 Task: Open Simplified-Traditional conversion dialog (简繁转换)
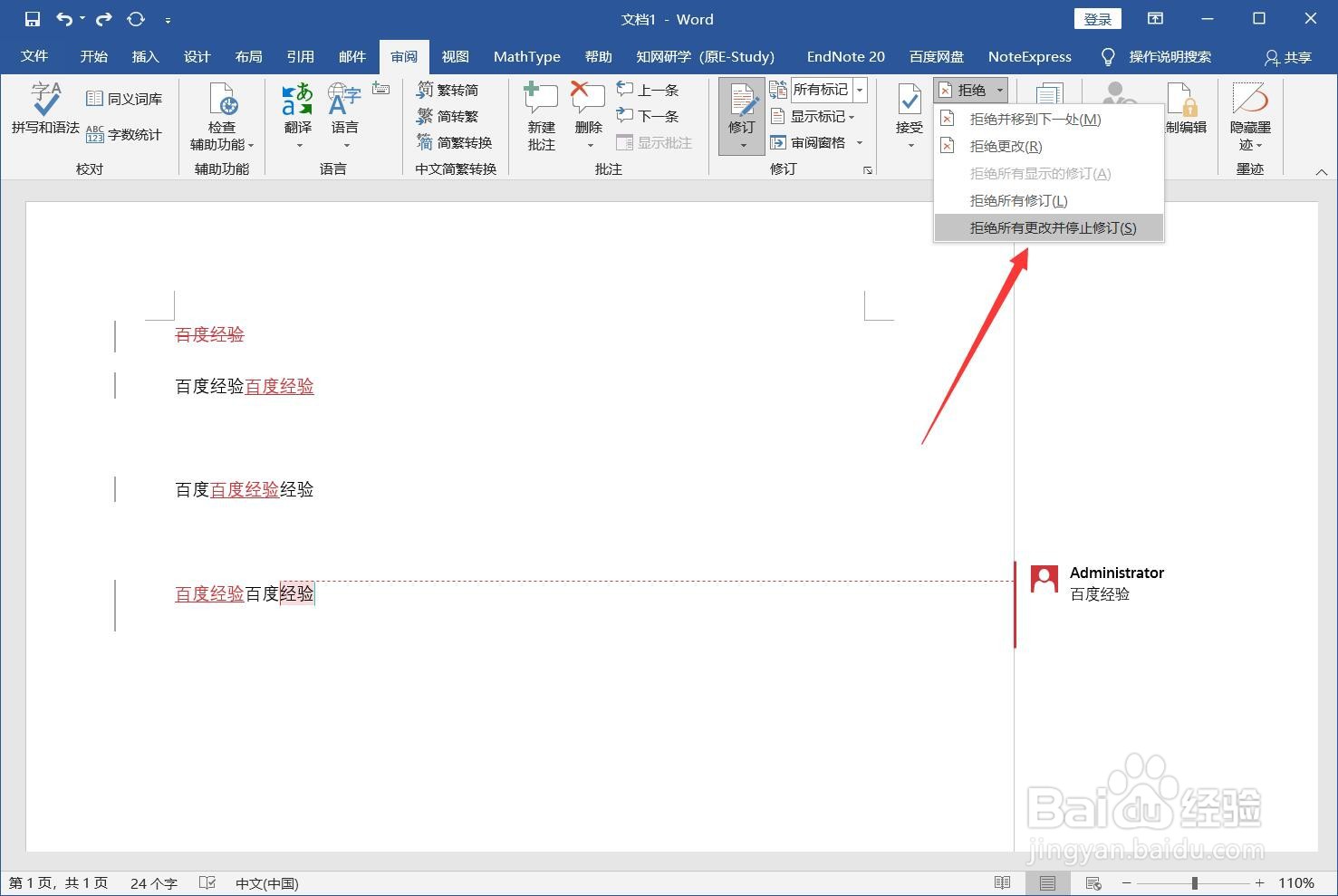pyautogui.click(x=455, y=142)
